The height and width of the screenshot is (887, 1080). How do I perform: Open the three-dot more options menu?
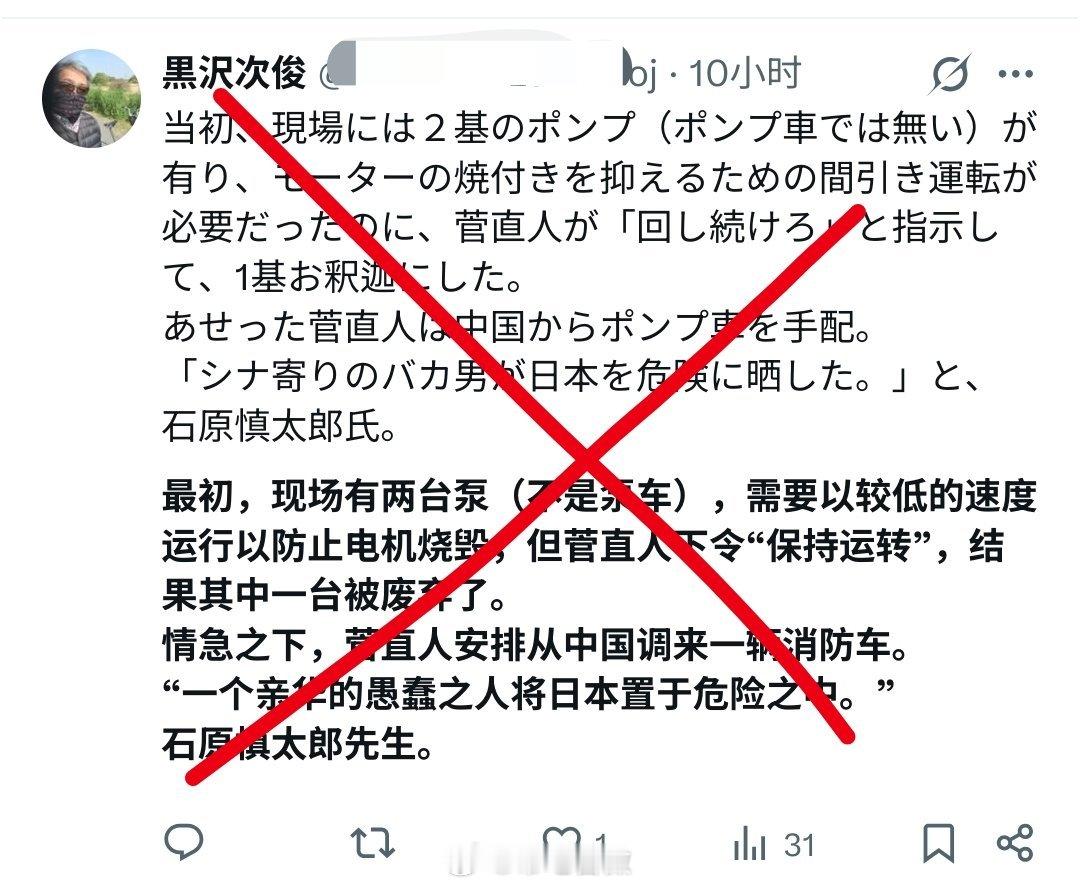[1015, 74]
